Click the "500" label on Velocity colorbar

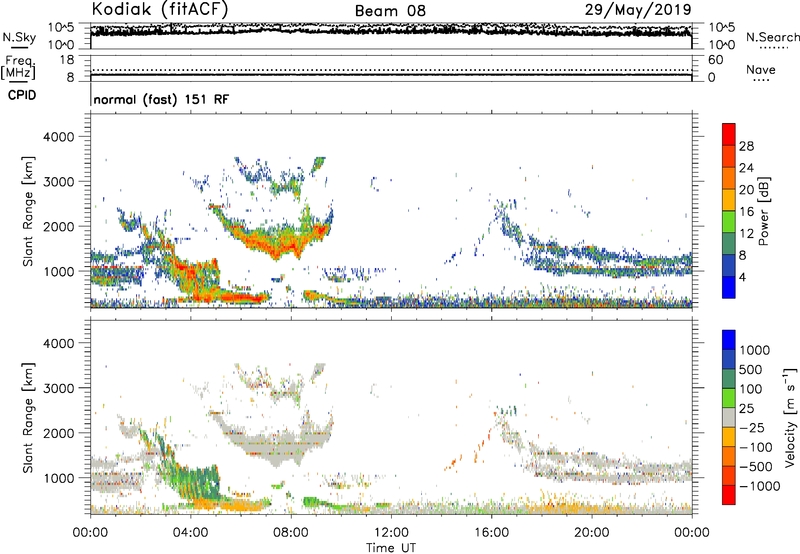pyautogui.click(x=751, y=370)
